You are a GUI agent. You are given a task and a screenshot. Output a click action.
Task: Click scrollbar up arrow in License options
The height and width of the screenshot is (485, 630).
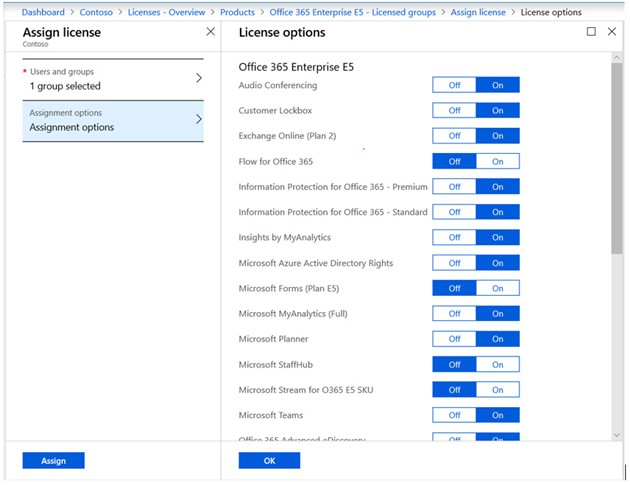point(617,58)
